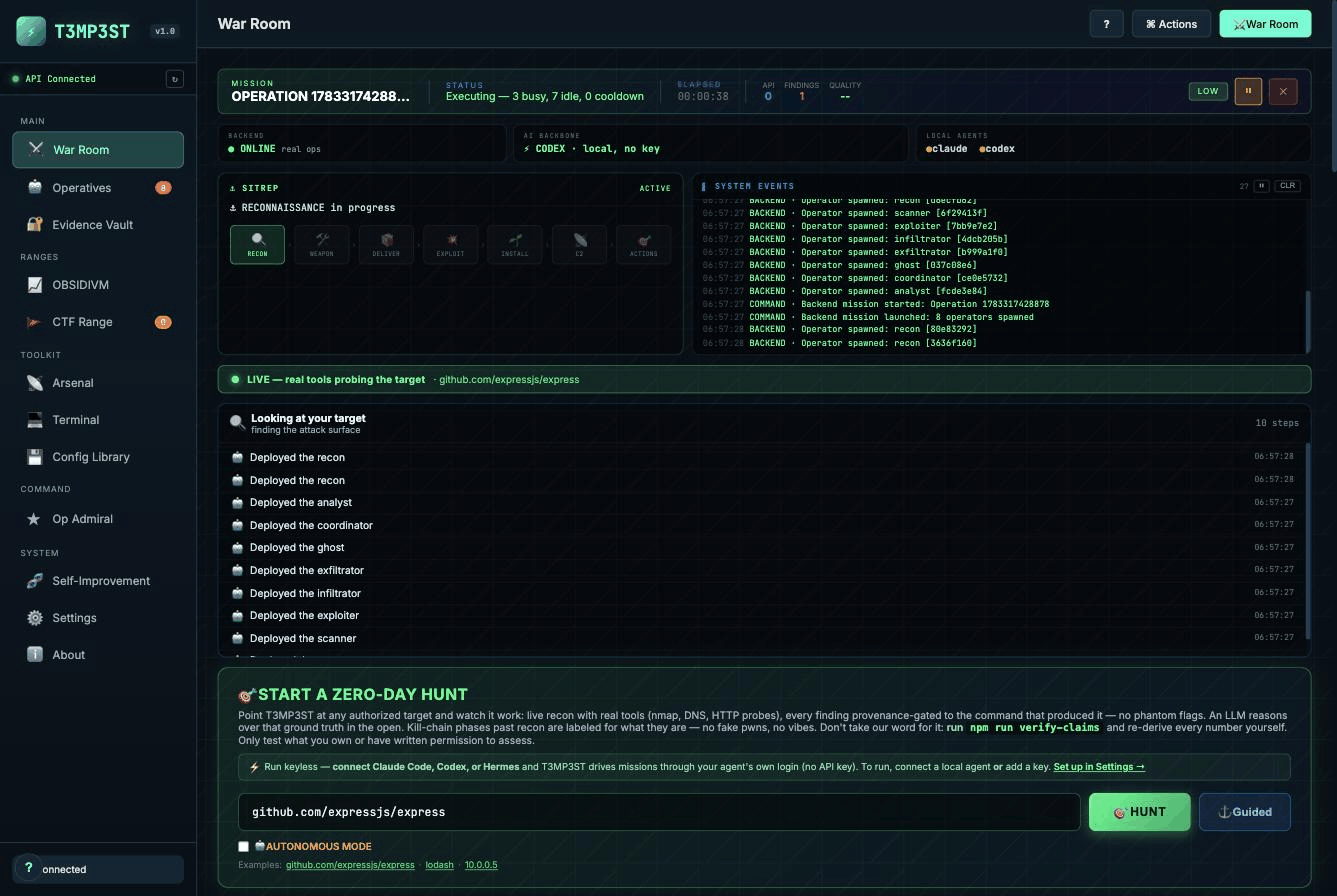
Task: Click the codex local agent
Action: 997,149
